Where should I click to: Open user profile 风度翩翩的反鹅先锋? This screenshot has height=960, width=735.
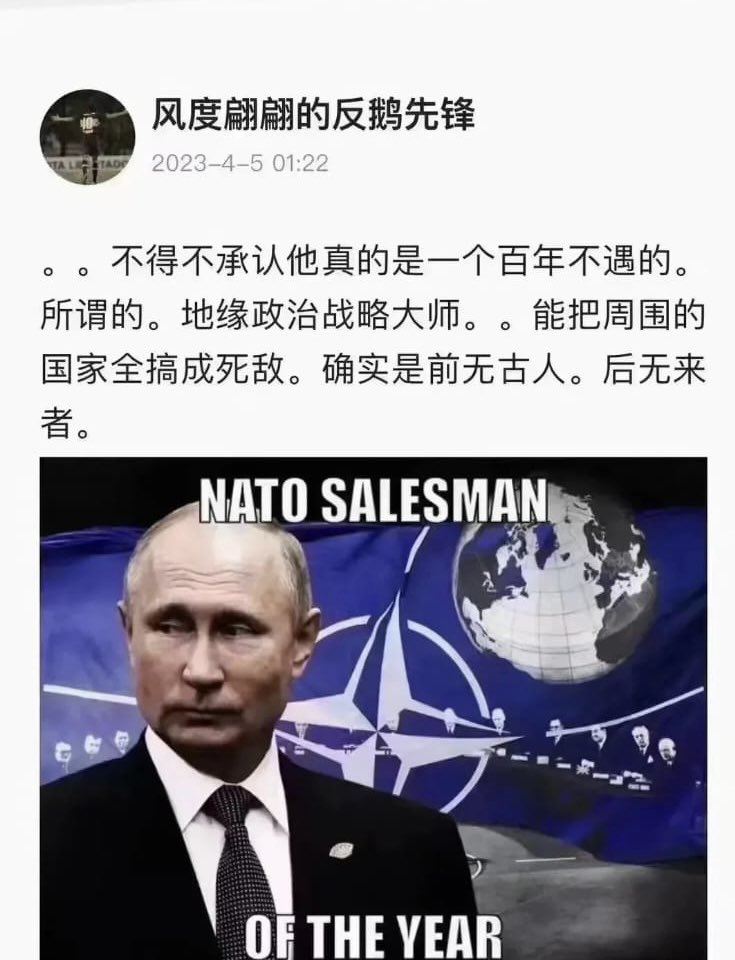click(x=313, y=114)
